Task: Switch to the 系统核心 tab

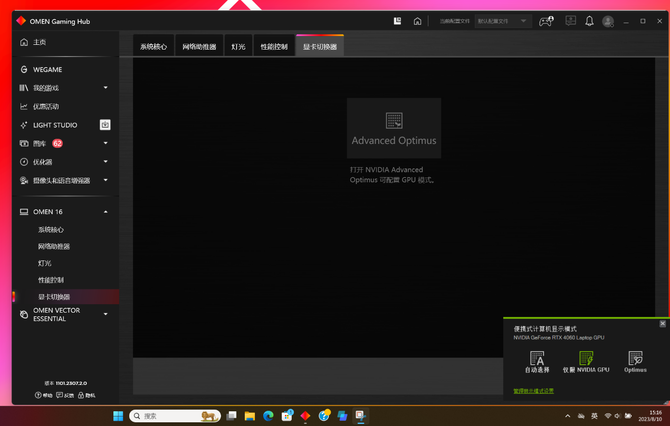Action: [x=153, y=46]
